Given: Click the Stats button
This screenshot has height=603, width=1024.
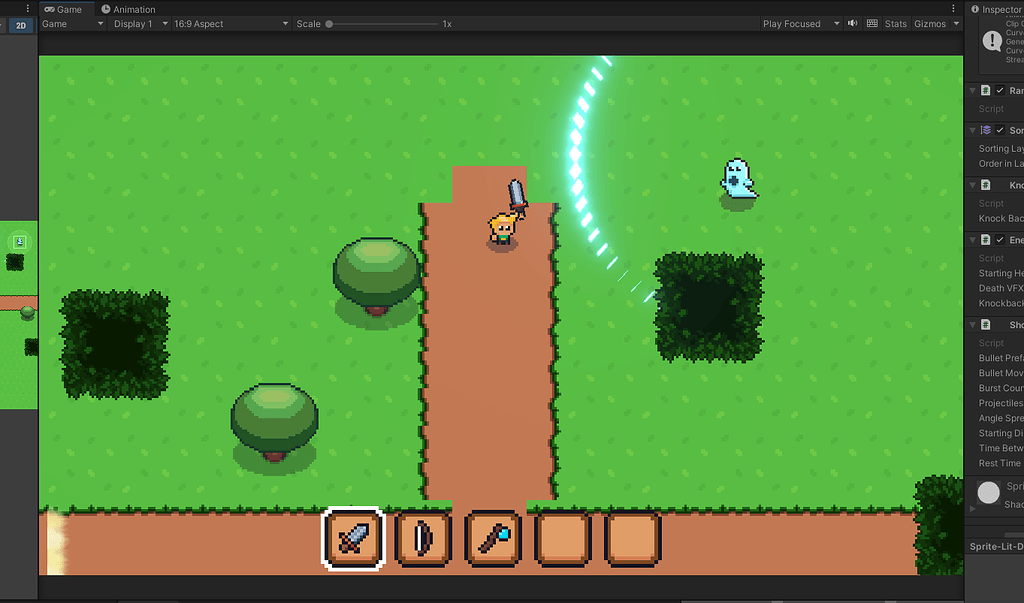Looking at the screenshot, I should (x=895, y=23).
